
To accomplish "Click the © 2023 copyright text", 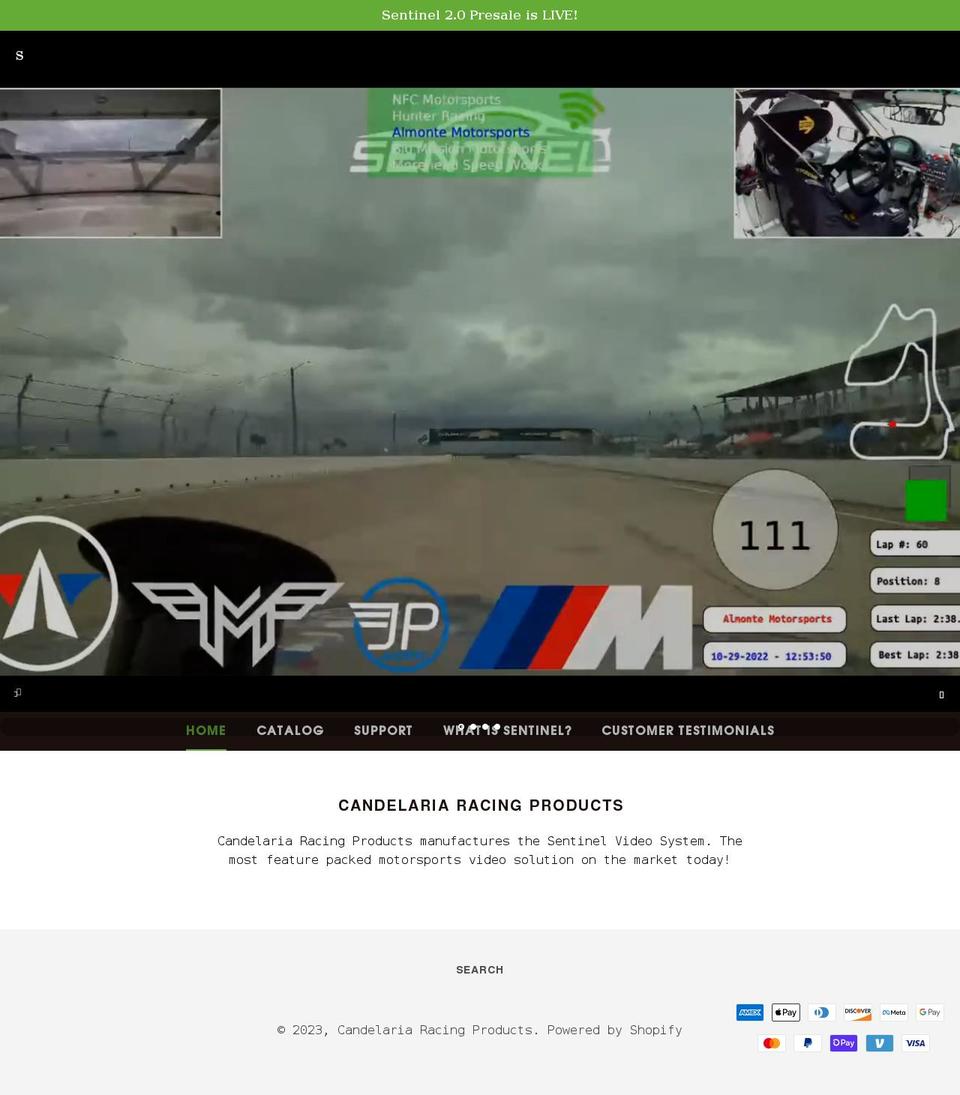I will (x=304, y=1030).
